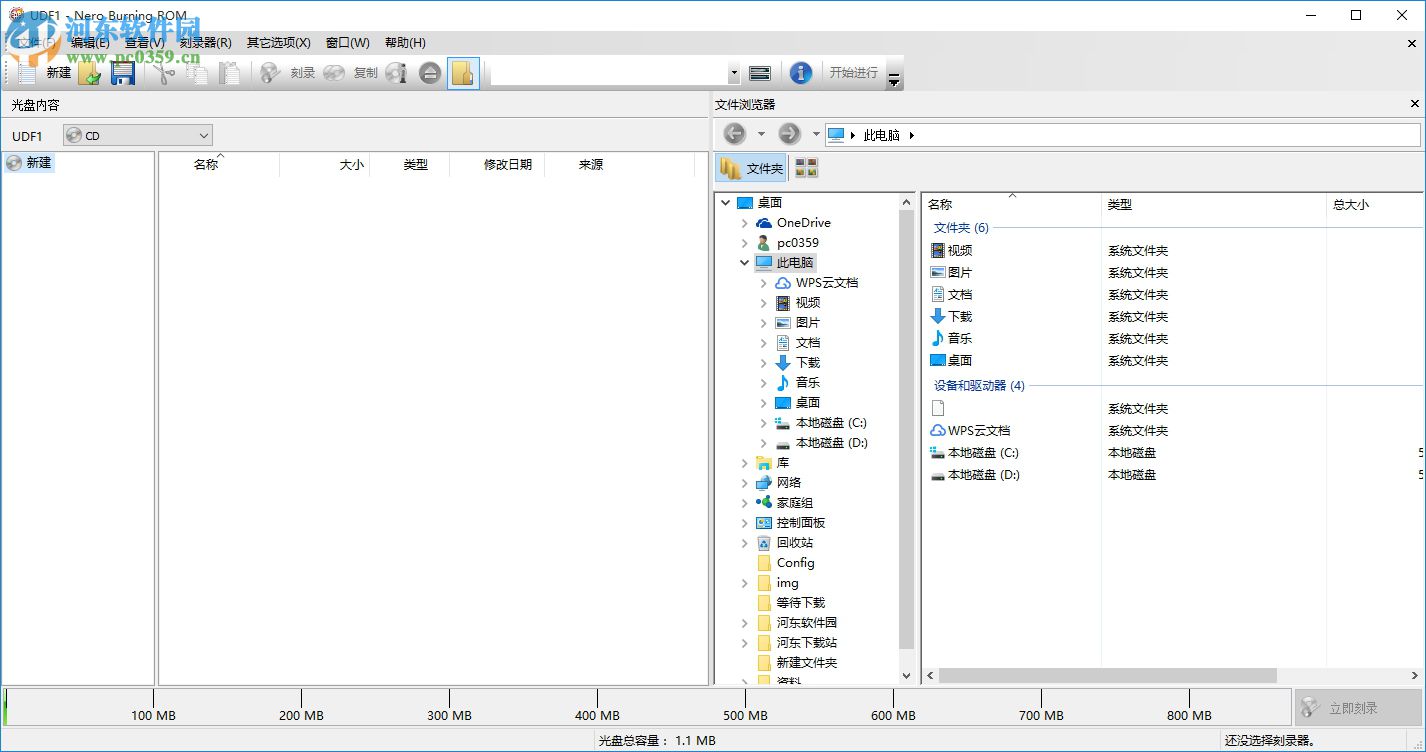Viewport: 1426px width, 752px height.
Task: Click the Paste icon on the toolbar
Action: [x=230, y=72]
